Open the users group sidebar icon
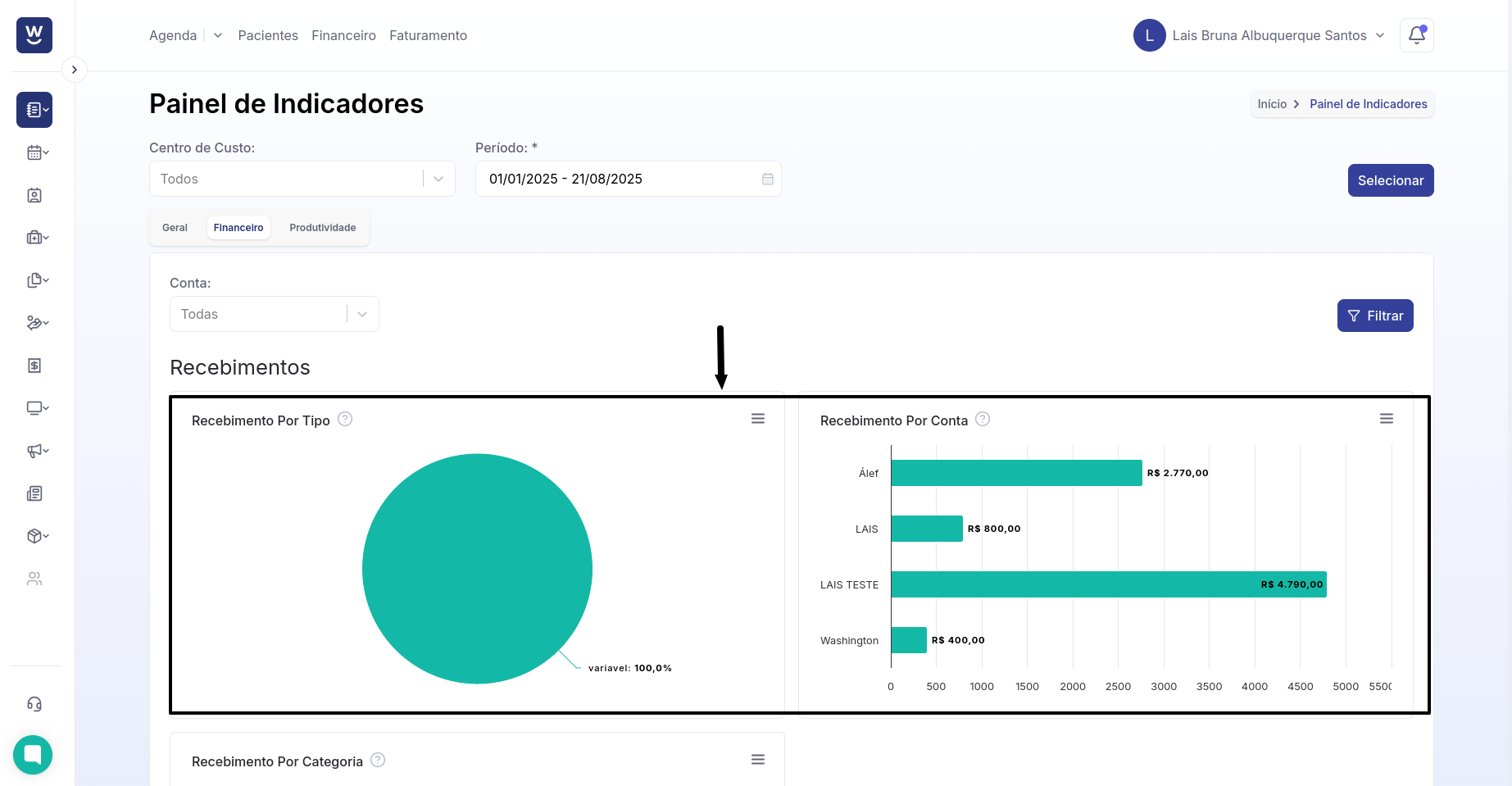 [34, 579]
